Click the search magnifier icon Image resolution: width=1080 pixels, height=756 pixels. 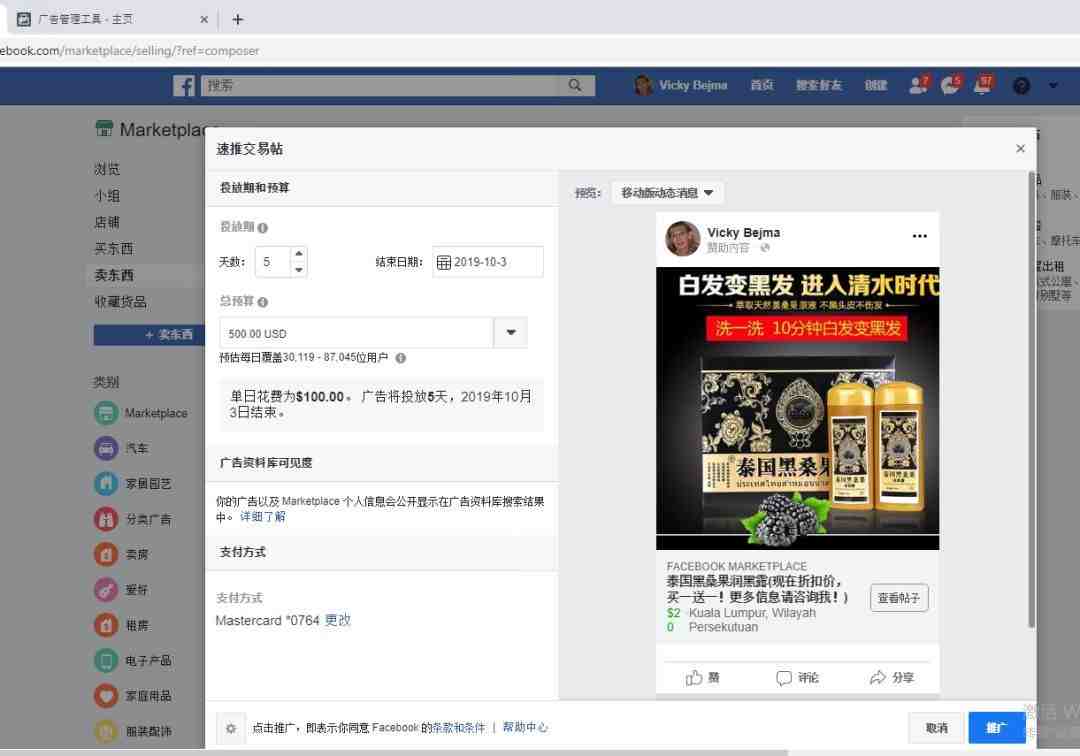pyautogui.click(x=575, y=85)
